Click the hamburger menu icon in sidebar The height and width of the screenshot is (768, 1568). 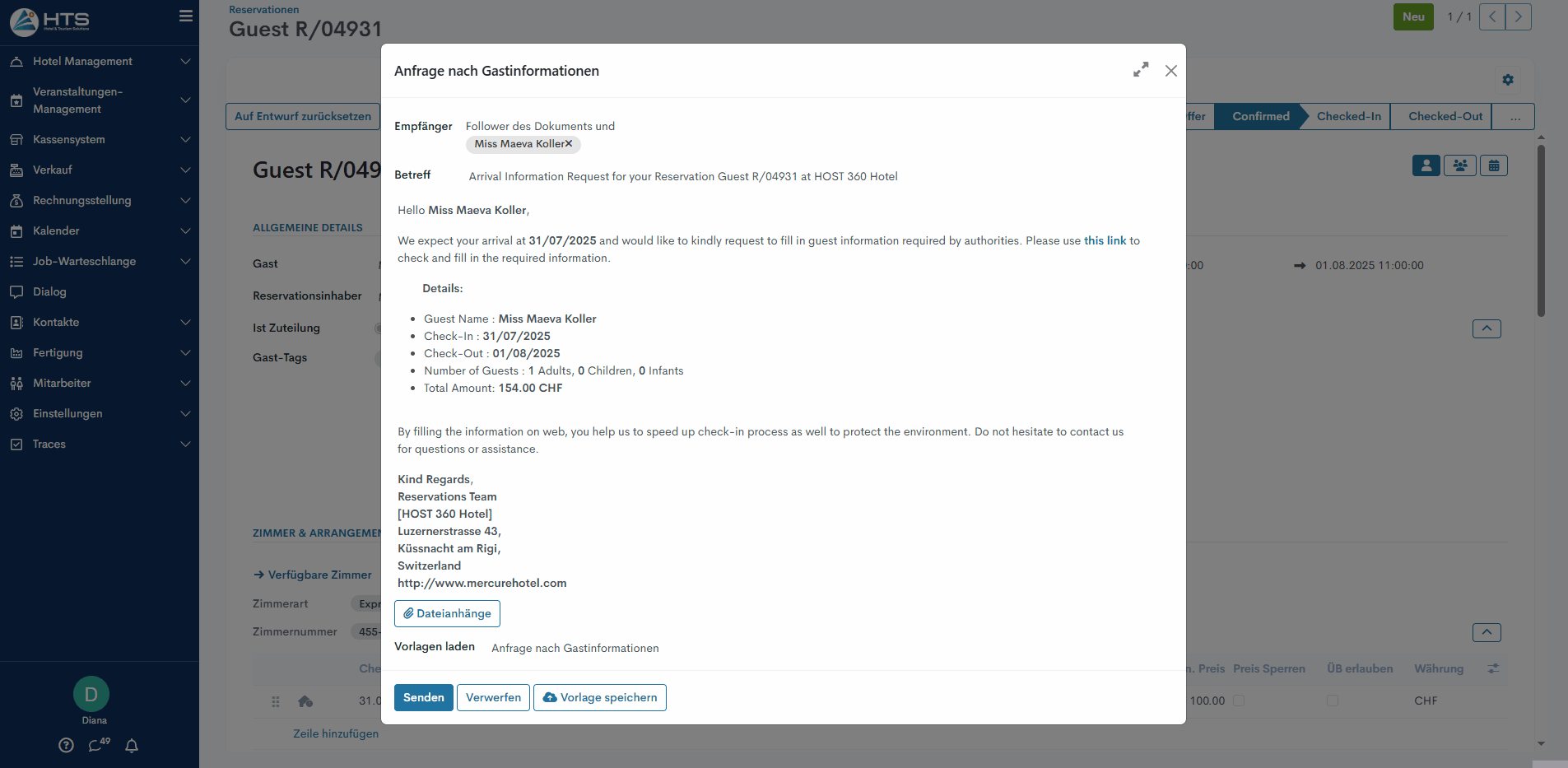pyautogui.click(x=186, y=16)
